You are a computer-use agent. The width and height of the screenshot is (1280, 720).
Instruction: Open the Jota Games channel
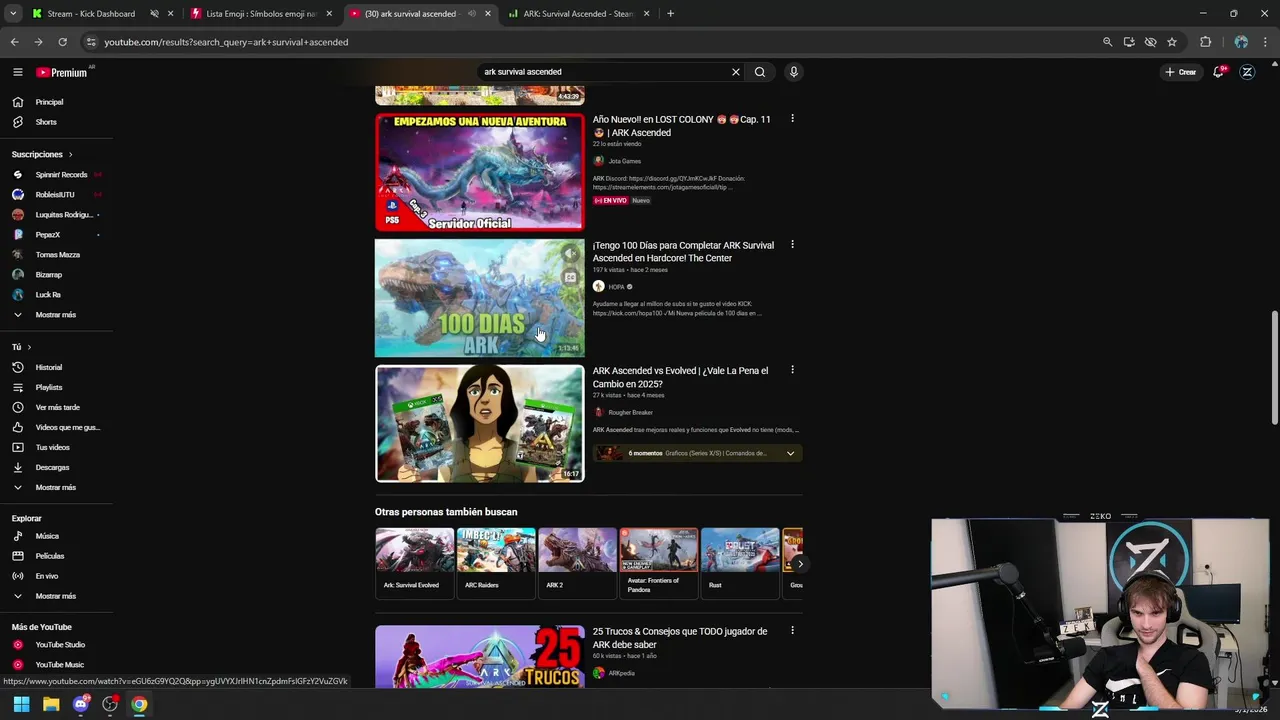[625, 161]
